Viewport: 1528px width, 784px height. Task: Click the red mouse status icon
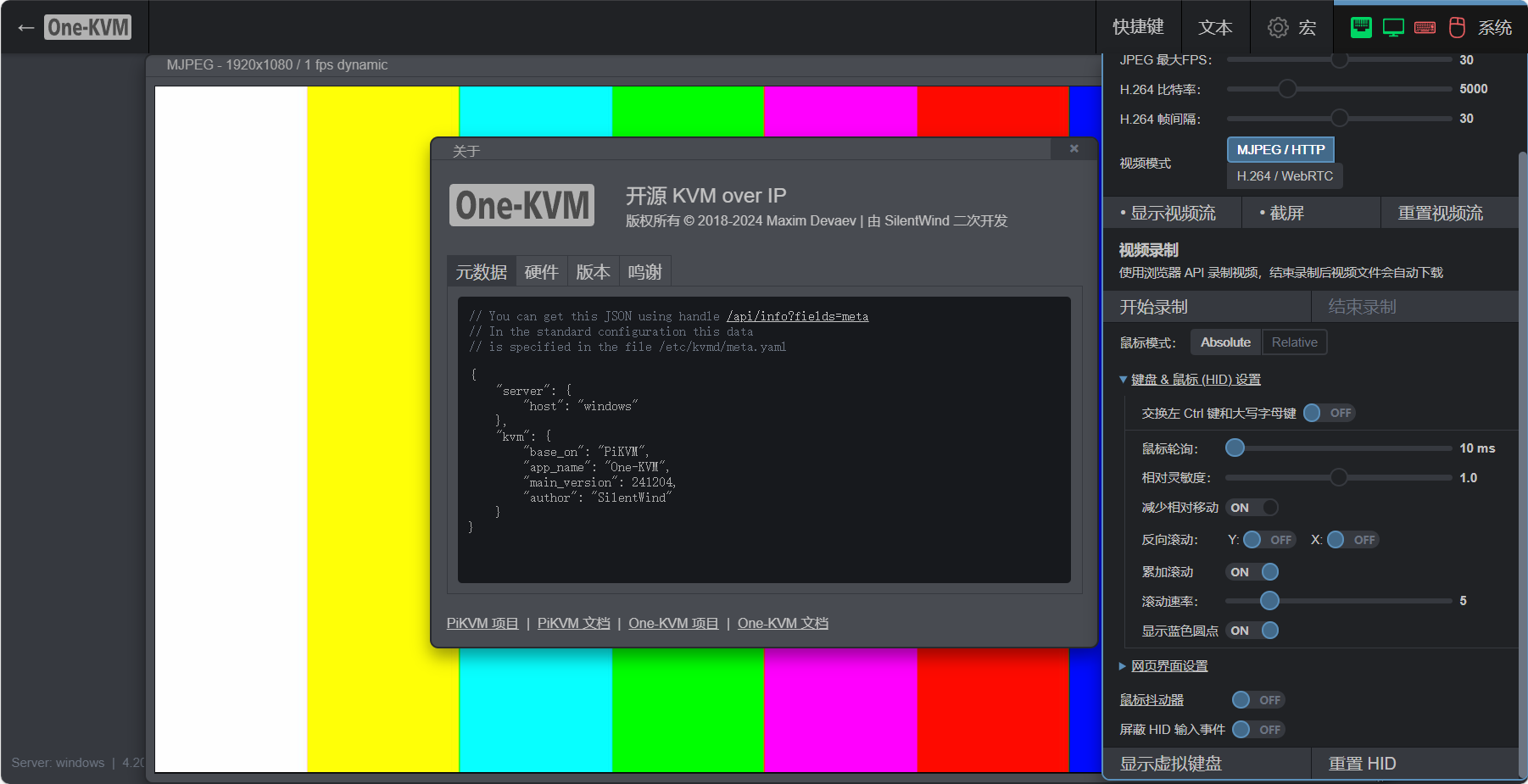1457,28
